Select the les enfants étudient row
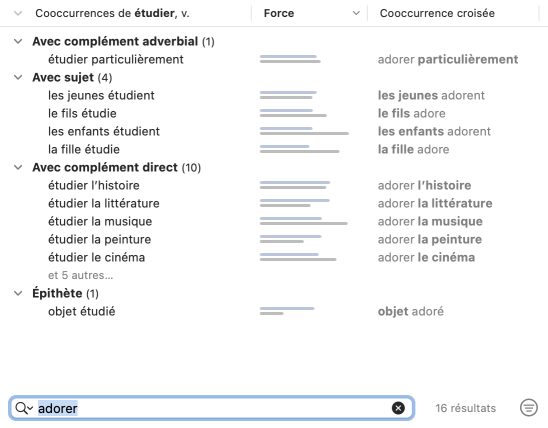 click(274, 131)
